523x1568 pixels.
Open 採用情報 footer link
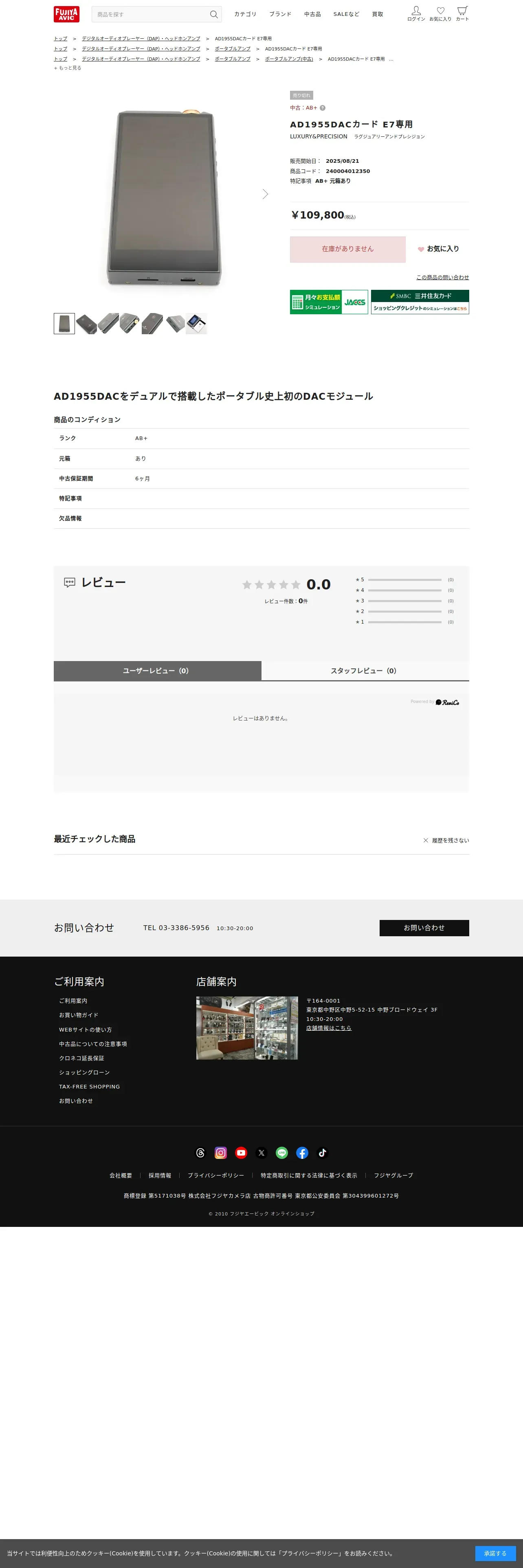pyautogui.click(x=160, y=1175)
